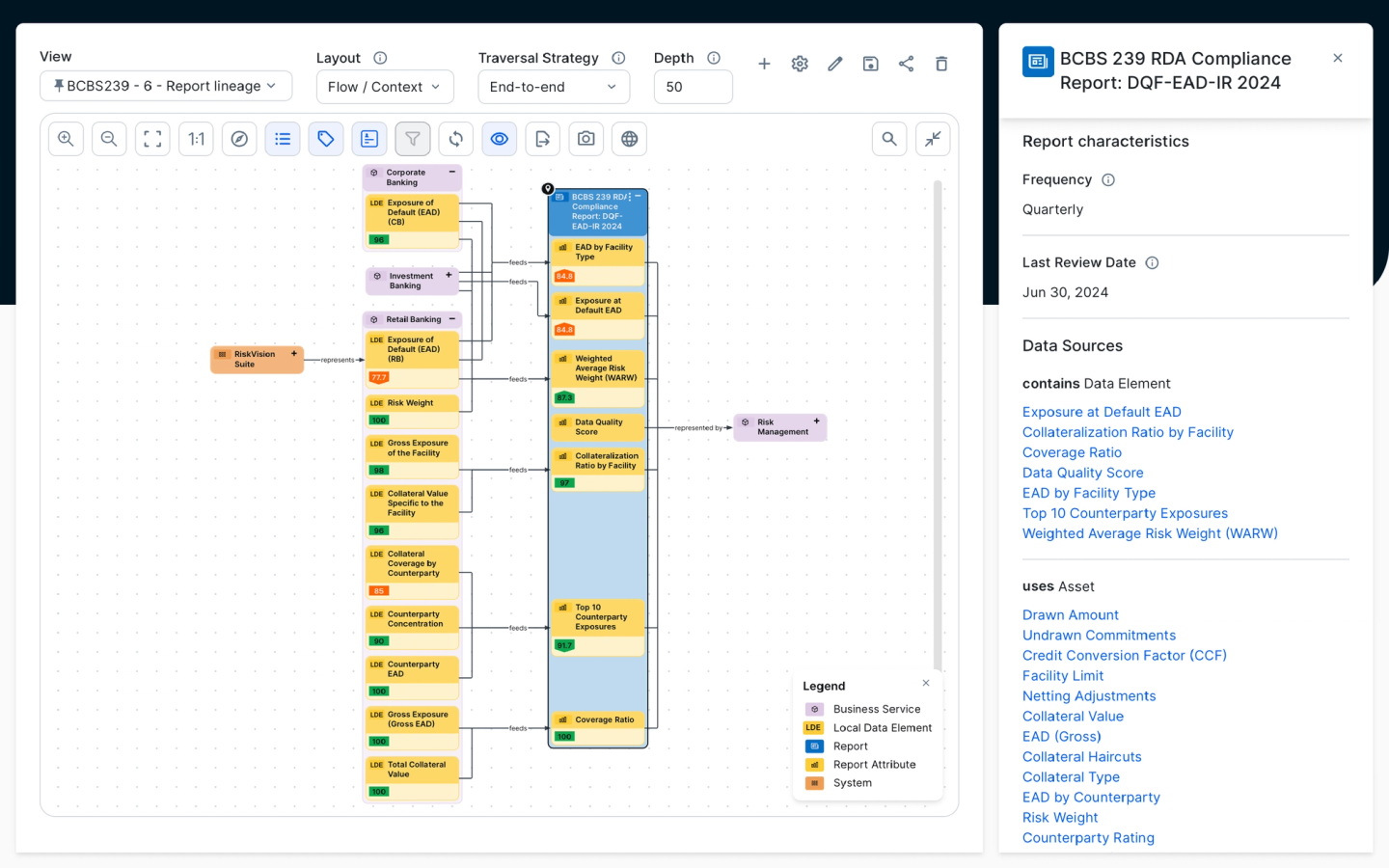Image resolution: width=1389 pixels, height=868 pixels.
Task: Click the fit to screen icon
Action: (x=152, y=139)
